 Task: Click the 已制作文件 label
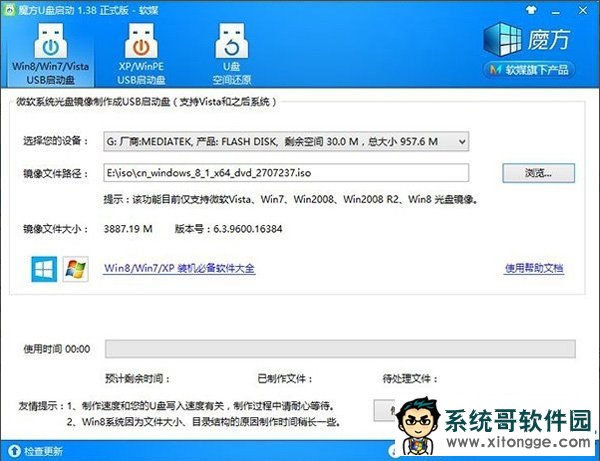point(285,379)
